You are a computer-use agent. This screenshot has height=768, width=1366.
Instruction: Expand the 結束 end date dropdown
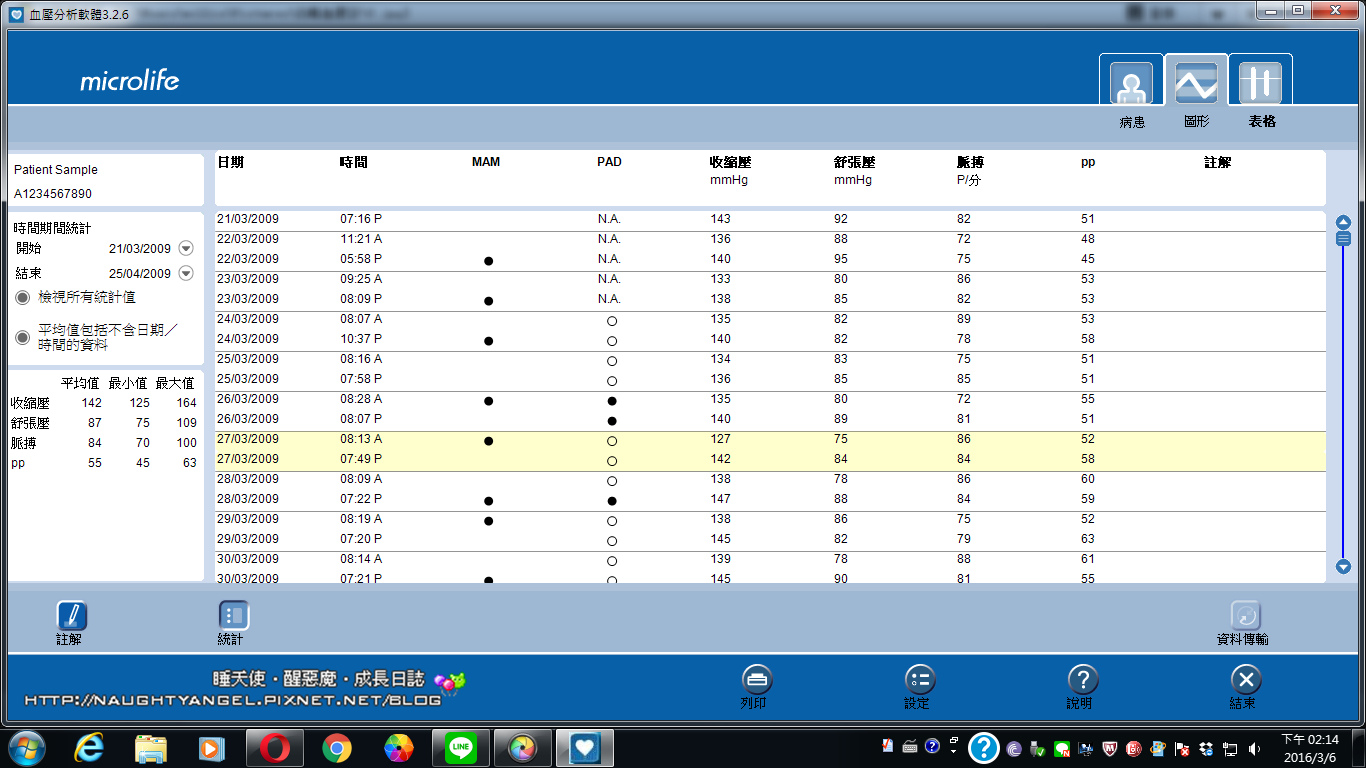click(x=186, y=273)
